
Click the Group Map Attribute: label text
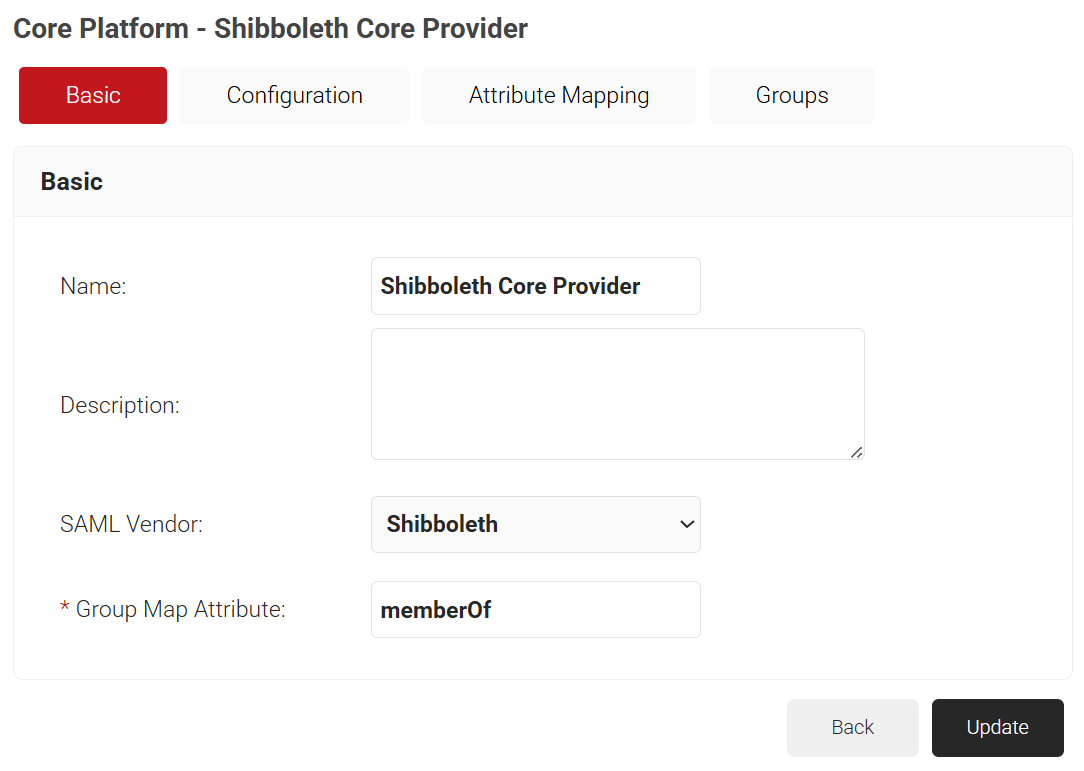[181, 609]
